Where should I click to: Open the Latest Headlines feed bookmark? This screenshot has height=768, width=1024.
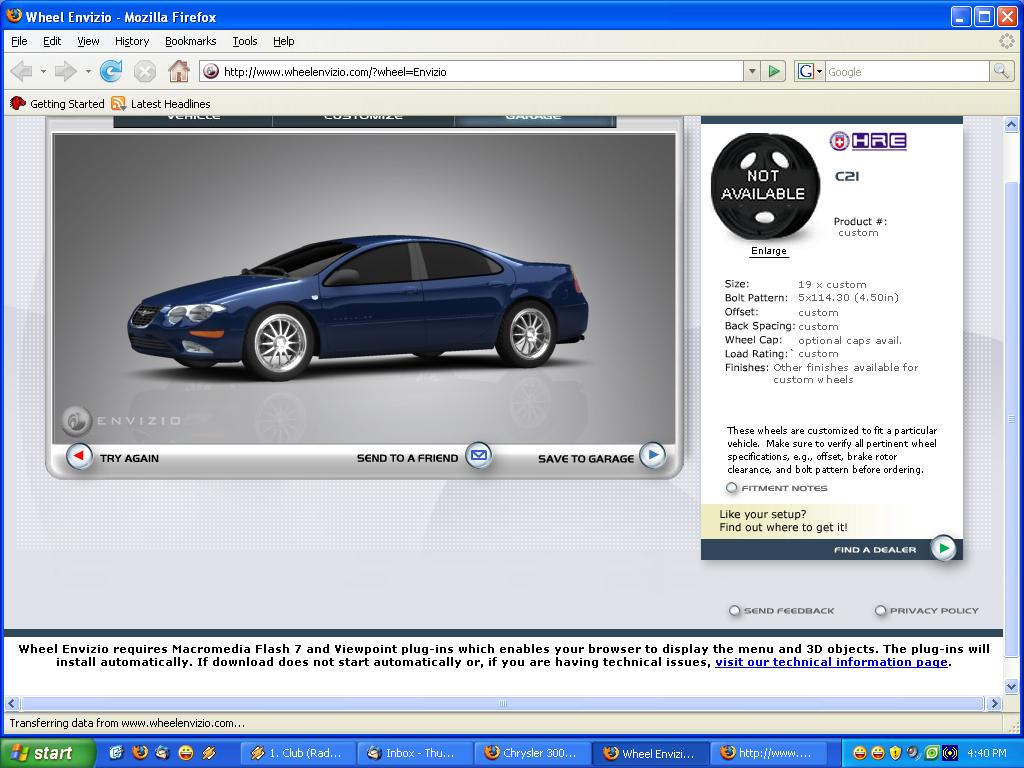(x=161, y=104)
